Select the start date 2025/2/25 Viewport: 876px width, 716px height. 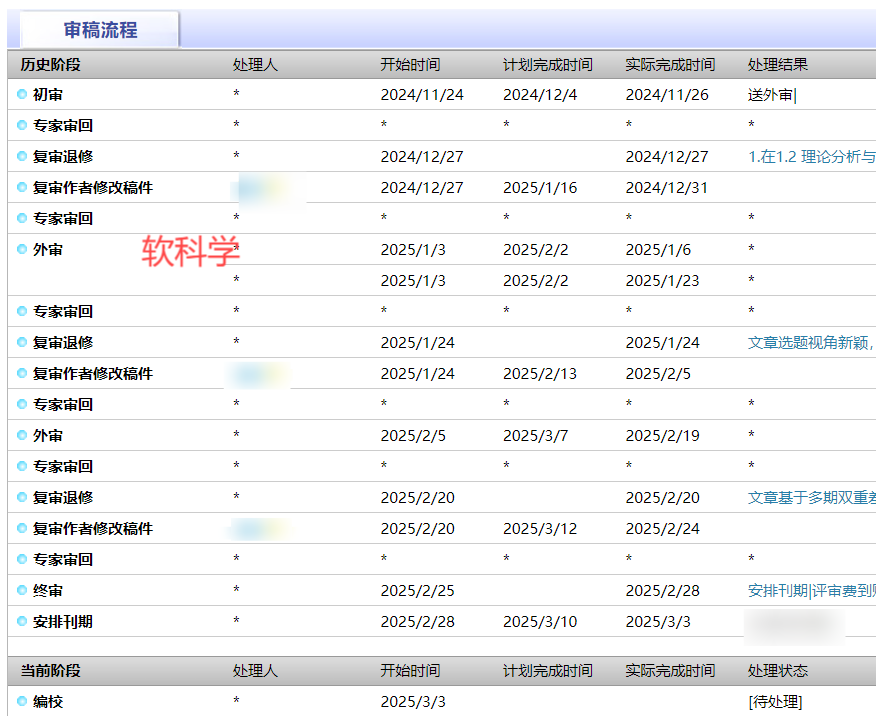tap(417, 590)
